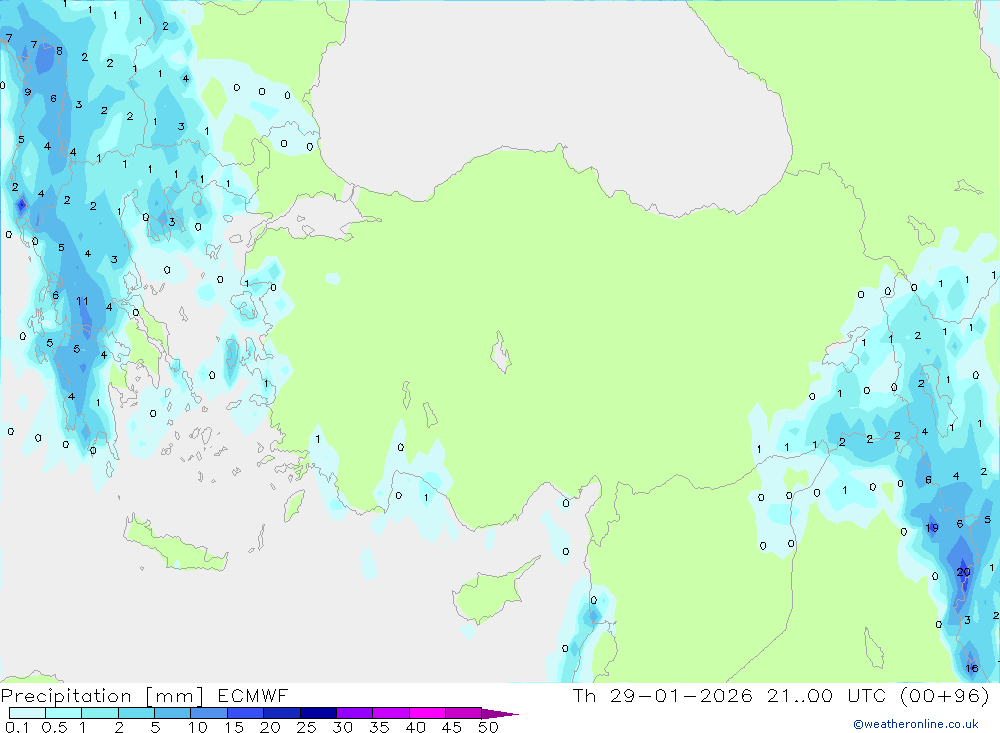
Task: Click the map precipitation value '11'
Action: [x=82, y=301]
